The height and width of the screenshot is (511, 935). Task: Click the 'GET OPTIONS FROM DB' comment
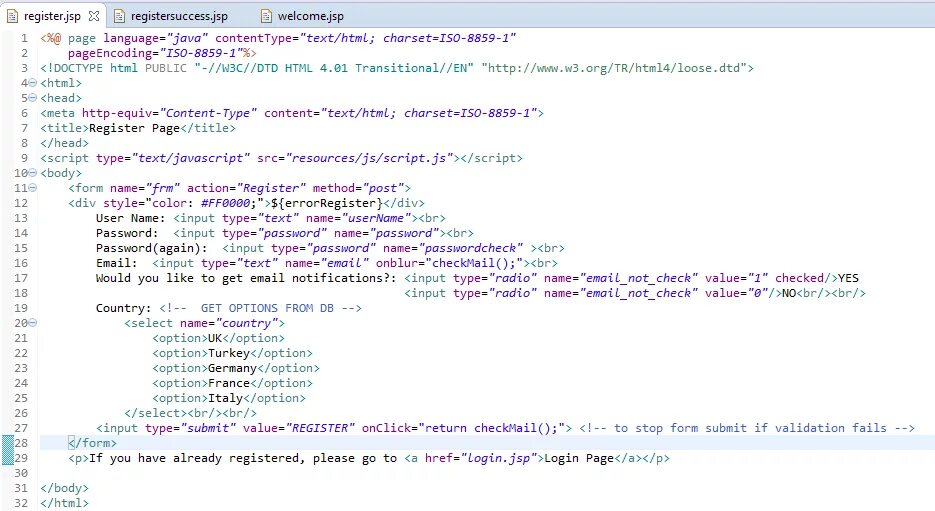pos(261,308)
